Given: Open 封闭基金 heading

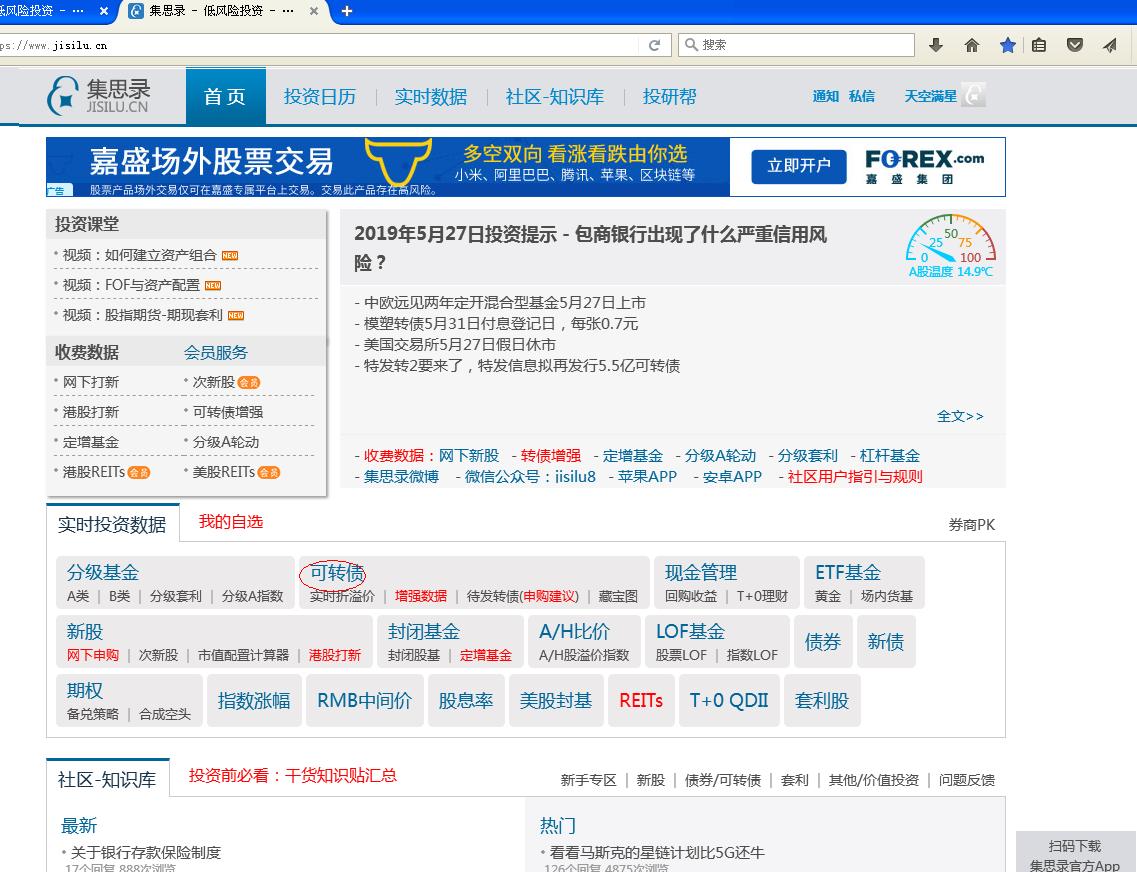Looking at the screenshot, I should click(x=423, y=632).
